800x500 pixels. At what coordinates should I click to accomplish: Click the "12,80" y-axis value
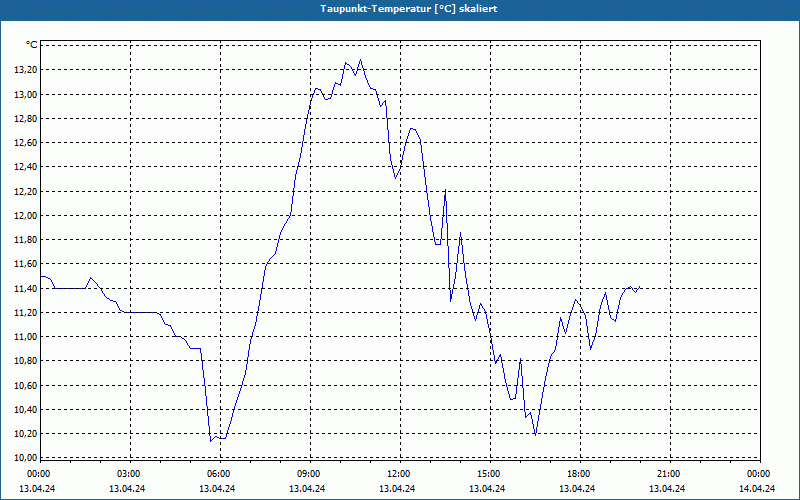pos(24,118)
